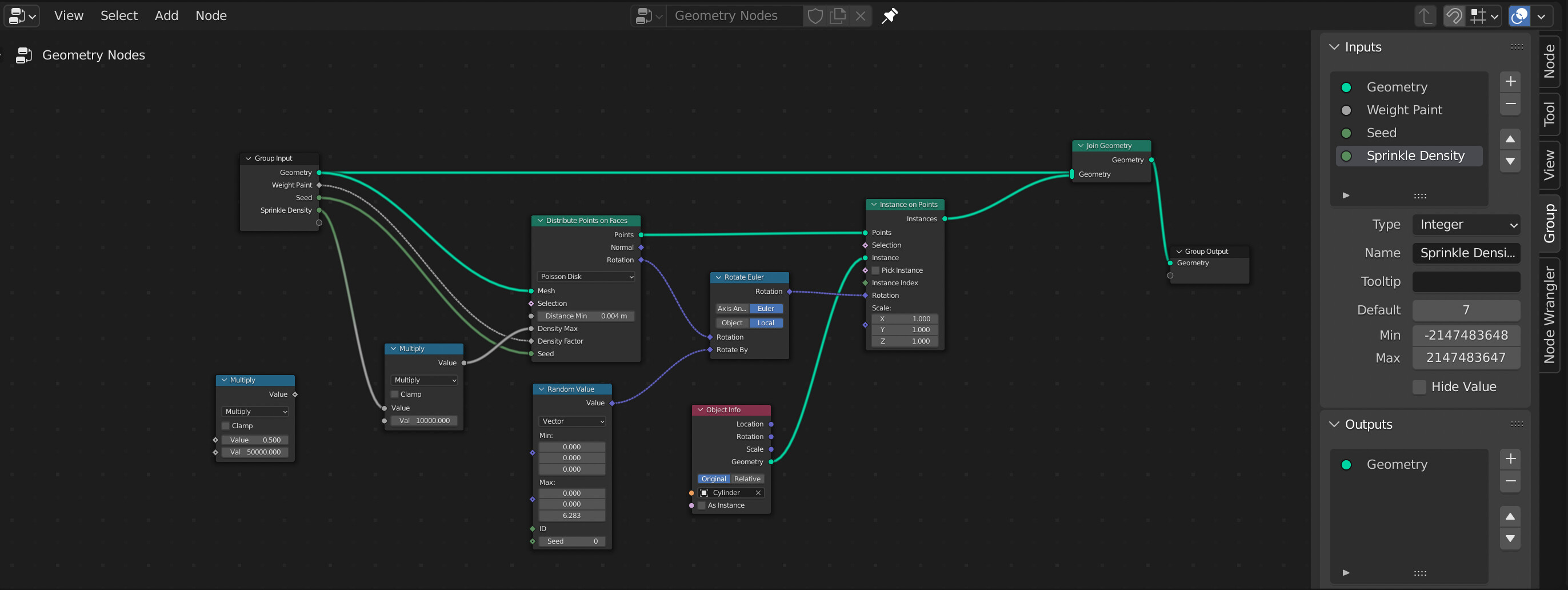Viewport: 1568px width, 590px height.
Task: Click Relative mode on the Object Info node
Action: 746,479
